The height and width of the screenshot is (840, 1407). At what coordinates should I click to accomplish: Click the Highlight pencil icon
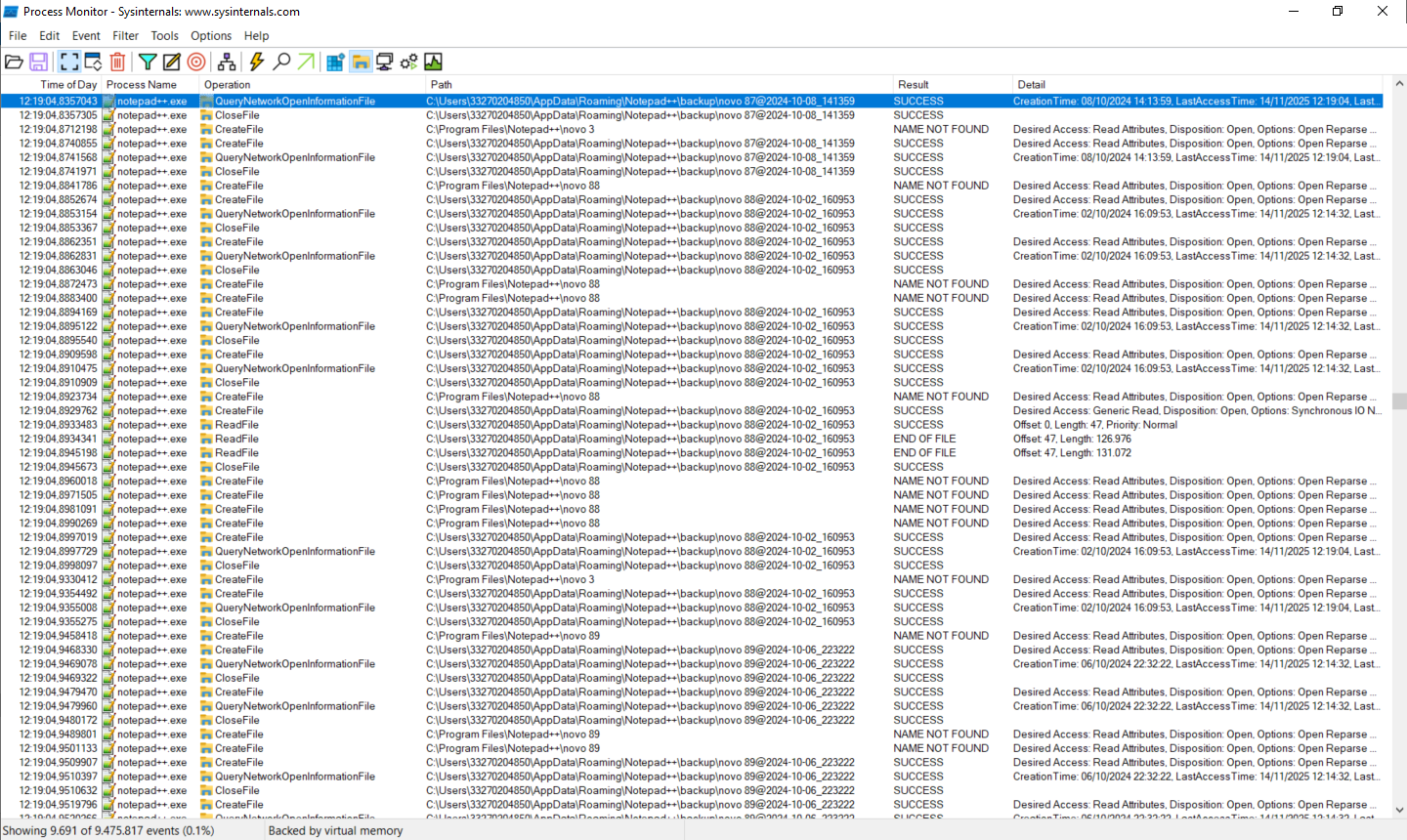point(172,63)
